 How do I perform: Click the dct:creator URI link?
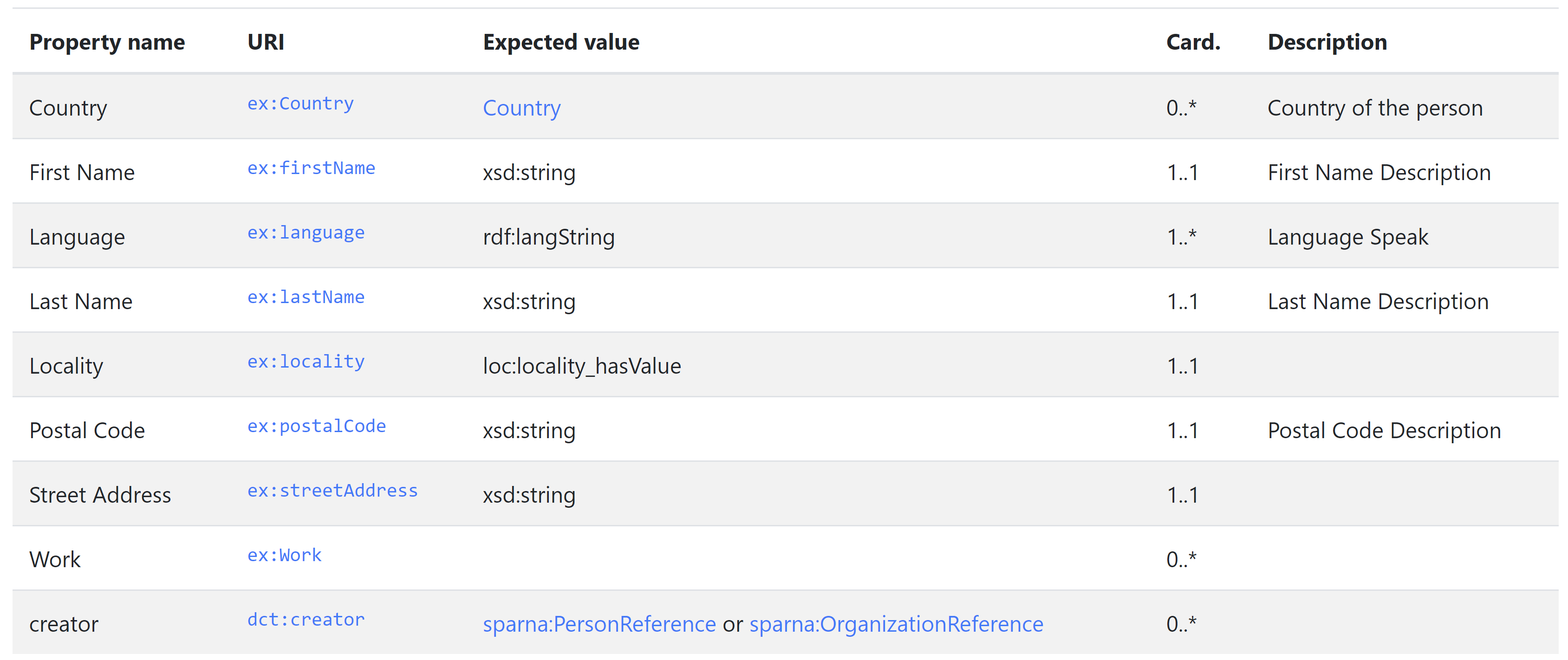coord(306,620)
